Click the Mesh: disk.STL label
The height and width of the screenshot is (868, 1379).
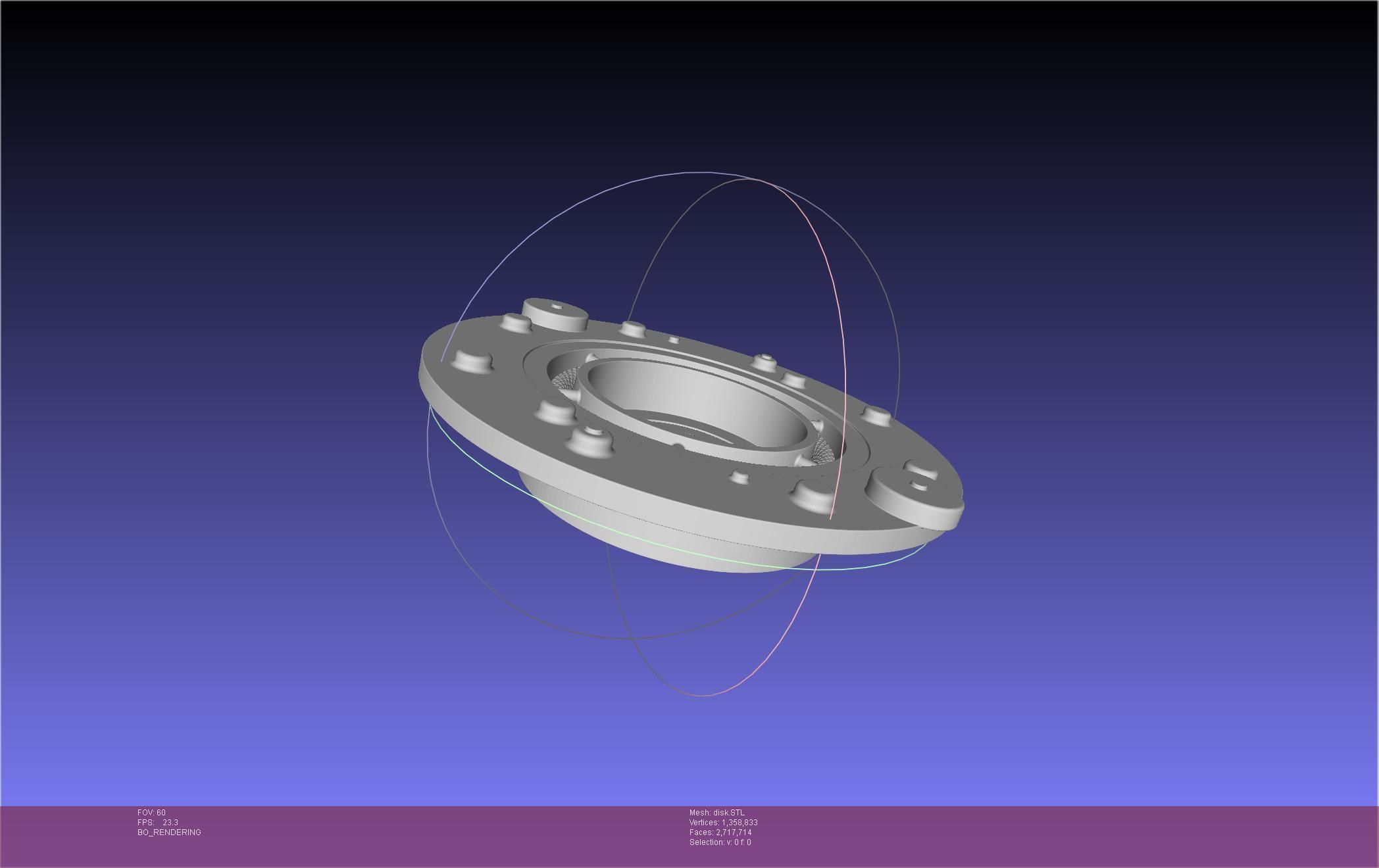tap(717, 813)
